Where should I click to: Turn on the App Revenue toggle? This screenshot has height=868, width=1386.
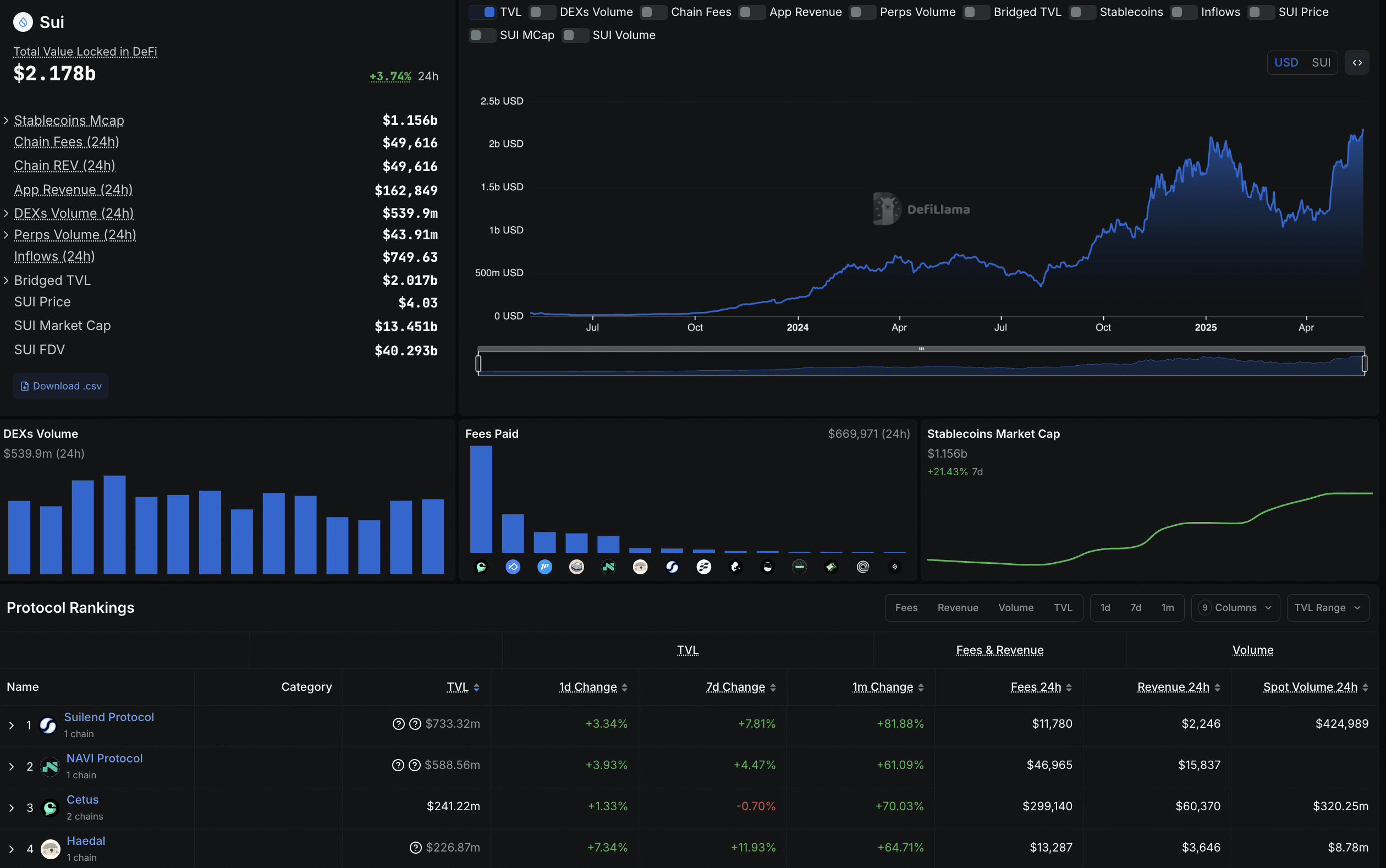(x=752, y=12)
